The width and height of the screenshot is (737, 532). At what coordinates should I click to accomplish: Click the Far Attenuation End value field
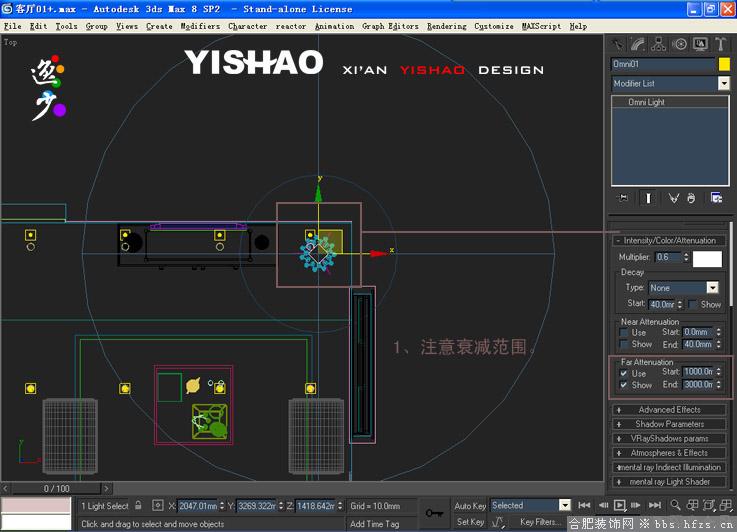698,384
